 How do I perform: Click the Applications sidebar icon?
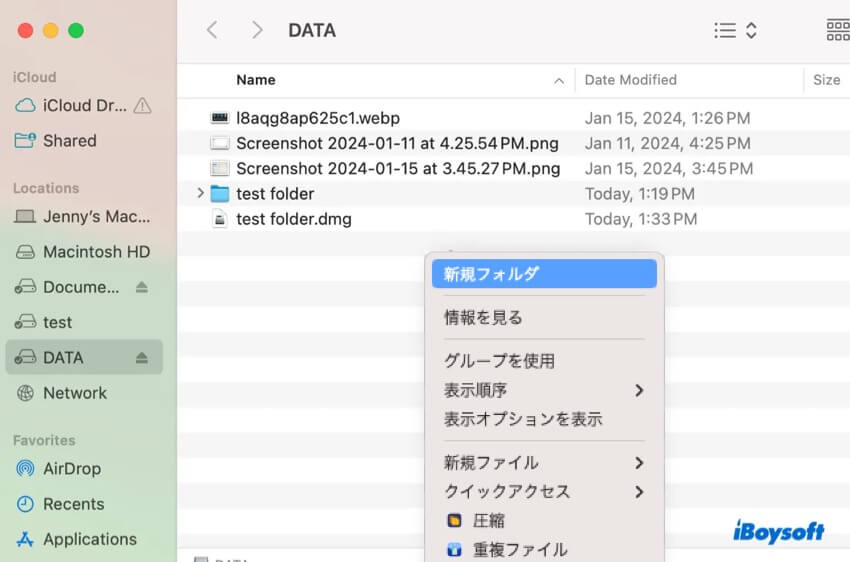pyautogui.click(x=25, y=539)
